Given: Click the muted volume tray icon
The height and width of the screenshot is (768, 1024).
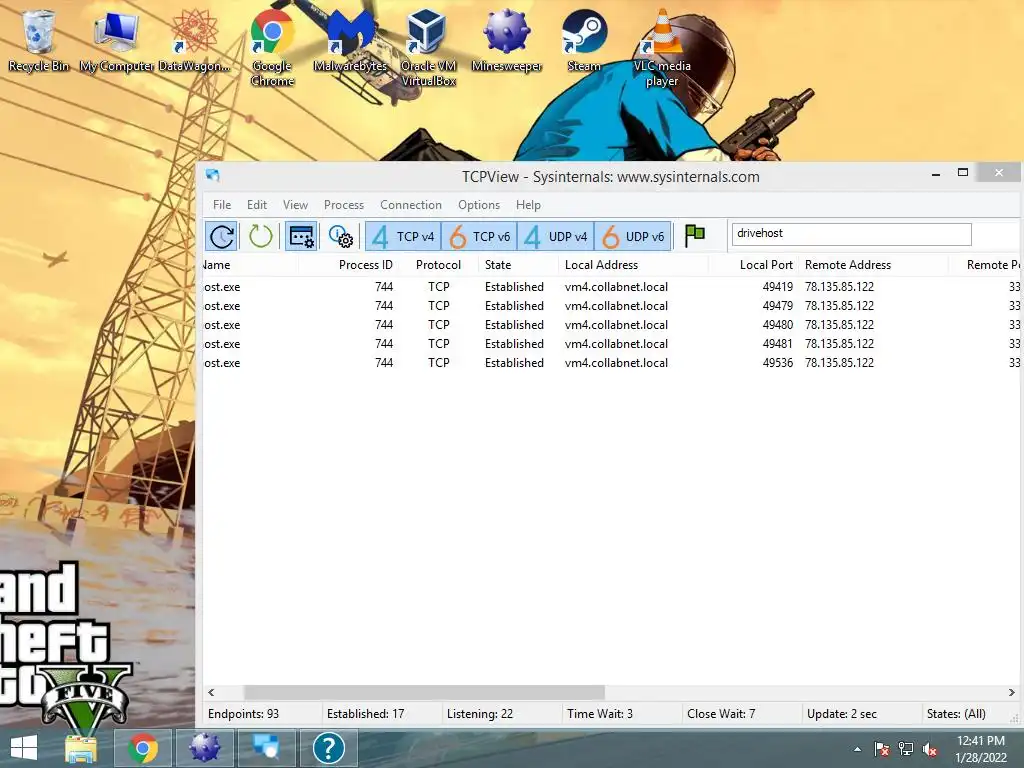Looking at the screenshot, I should (930, 749).
